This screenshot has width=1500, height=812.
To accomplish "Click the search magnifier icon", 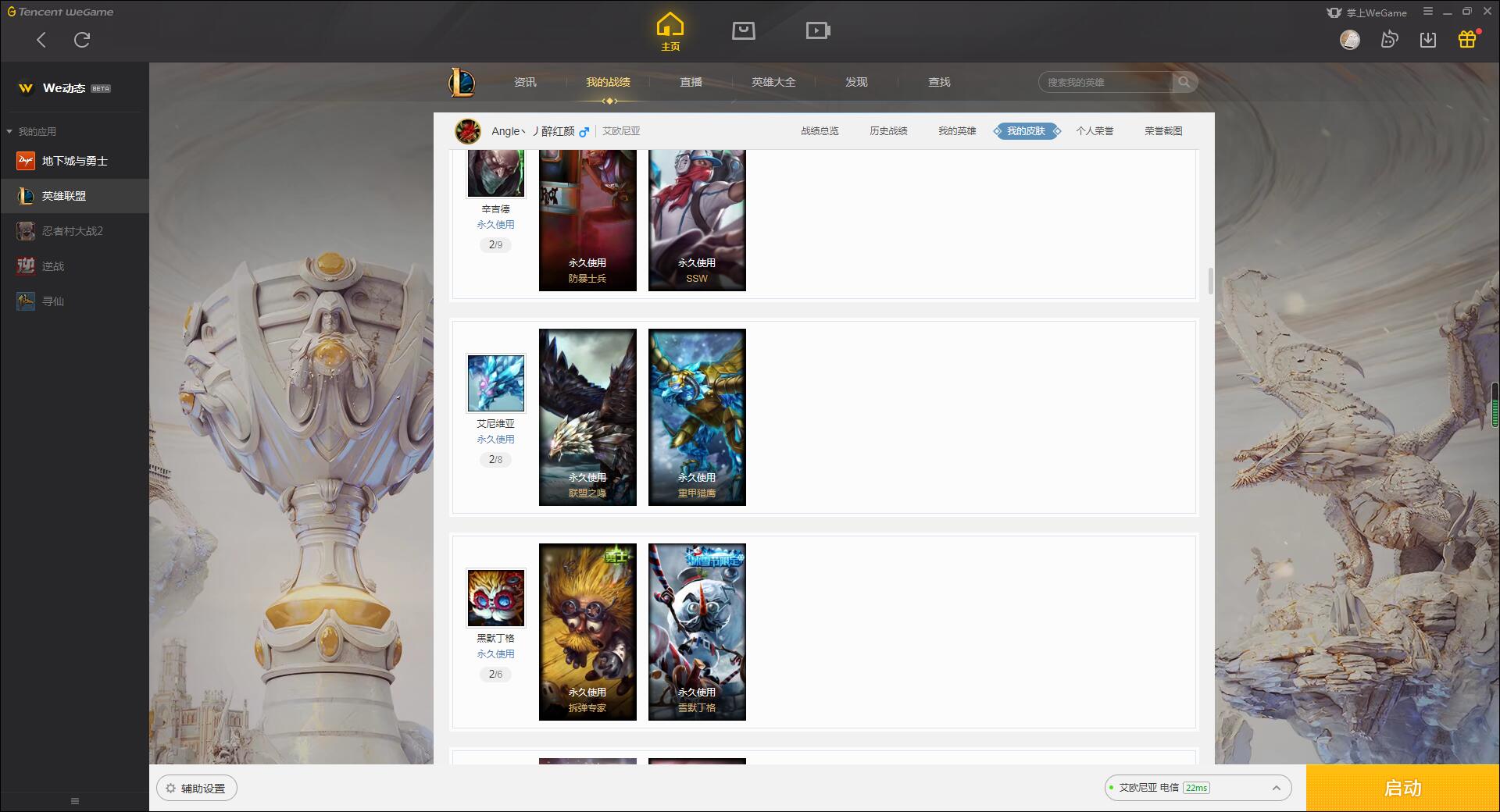I will [1184, 82].
